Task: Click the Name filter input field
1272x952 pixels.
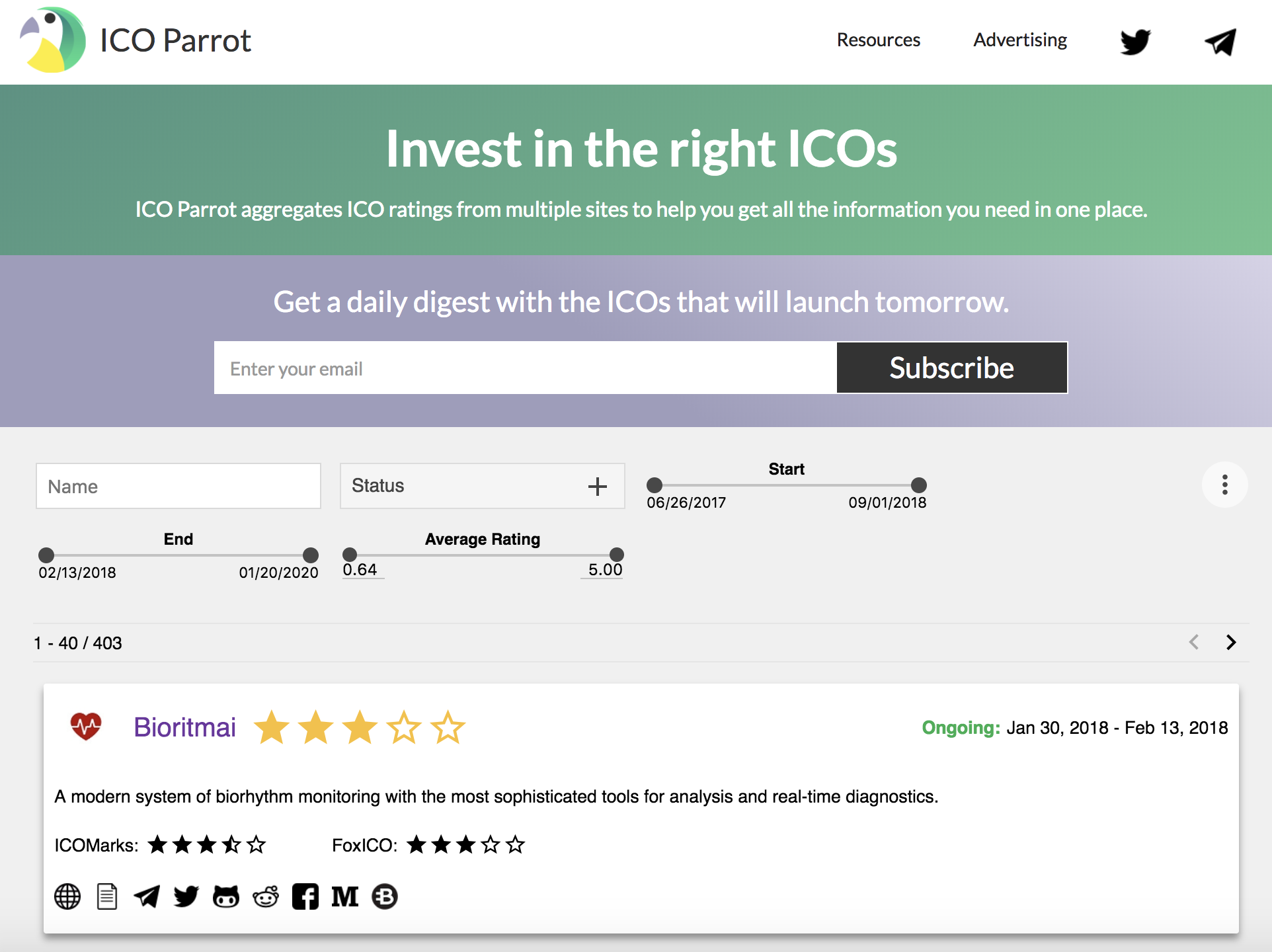Action: [x=178, y=486]
